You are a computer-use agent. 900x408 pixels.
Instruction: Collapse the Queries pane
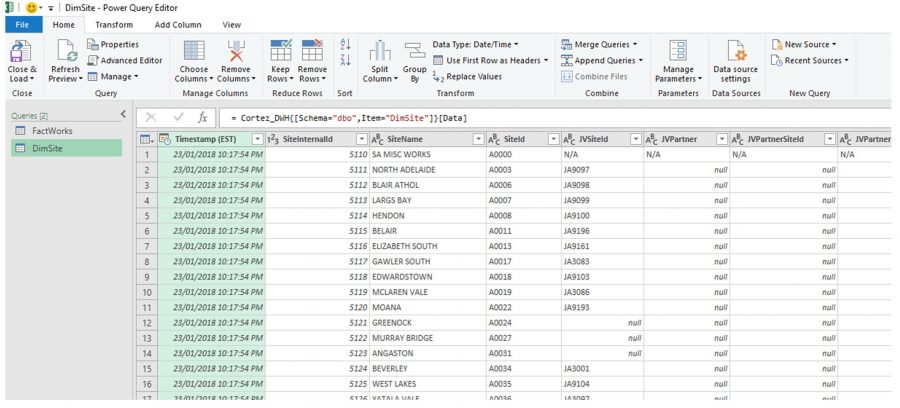(x=123, y=115)
